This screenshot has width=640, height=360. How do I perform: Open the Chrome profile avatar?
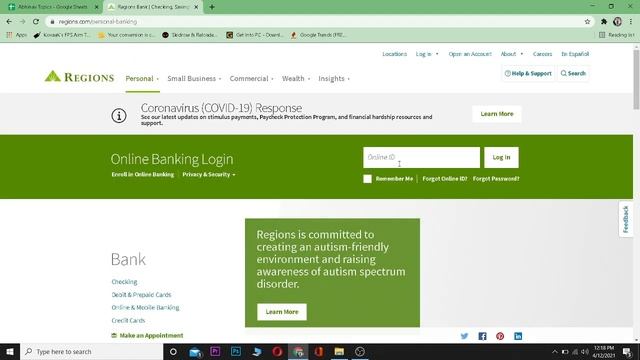[x=618, y=22]
